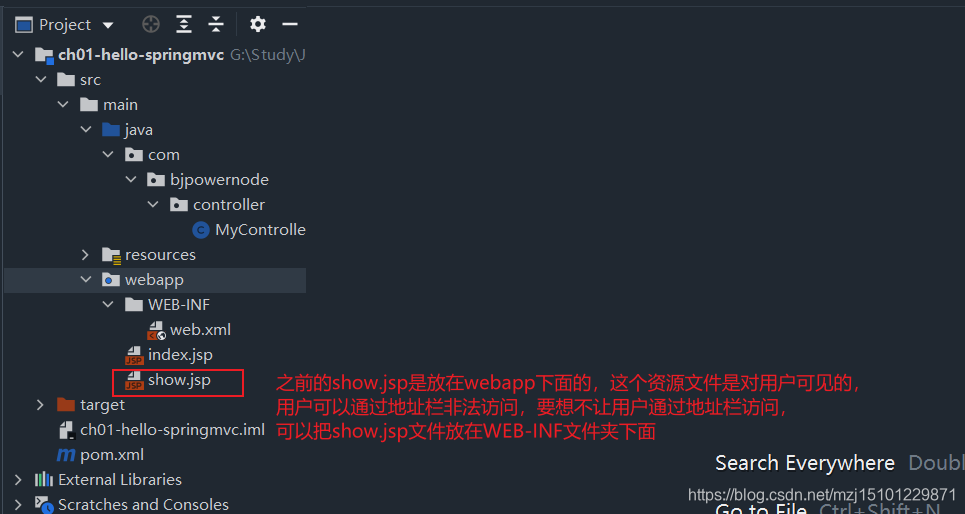Select show.jsp in the tree
965x514 pixels.
click(x=179, y=380)
